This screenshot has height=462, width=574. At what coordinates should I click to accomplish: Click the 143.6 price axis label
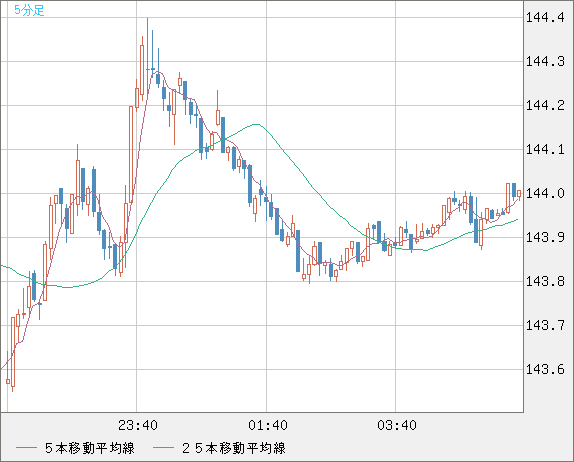coord(545,369)
